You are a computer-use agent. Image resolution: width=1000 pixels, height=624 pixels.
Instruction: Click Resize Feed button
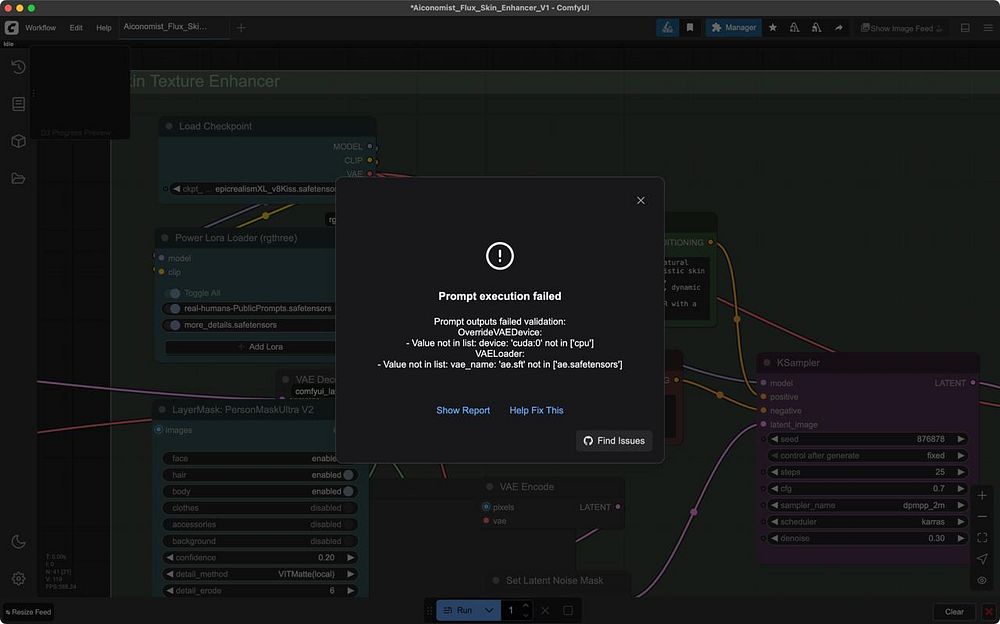coord(28,612)
